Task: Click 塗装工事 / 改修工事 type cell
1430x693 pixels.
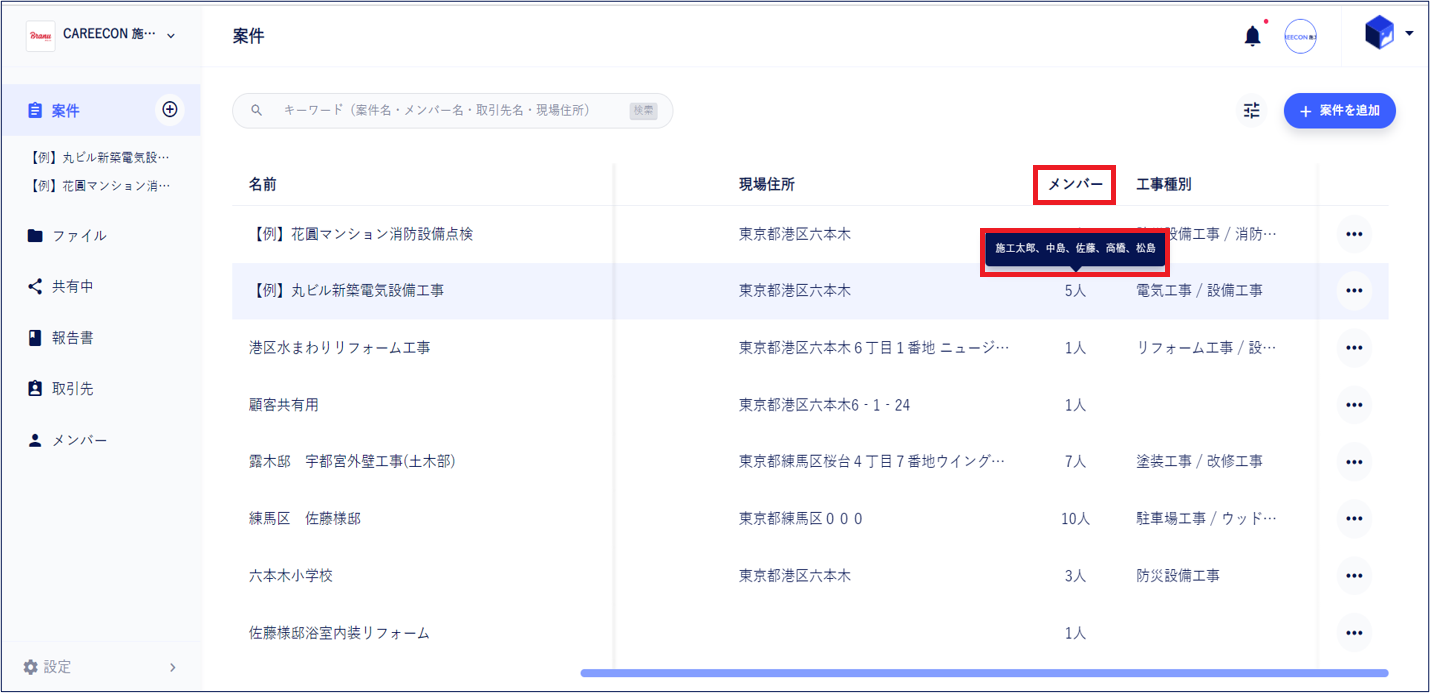Action: [x=1200, y=462]
